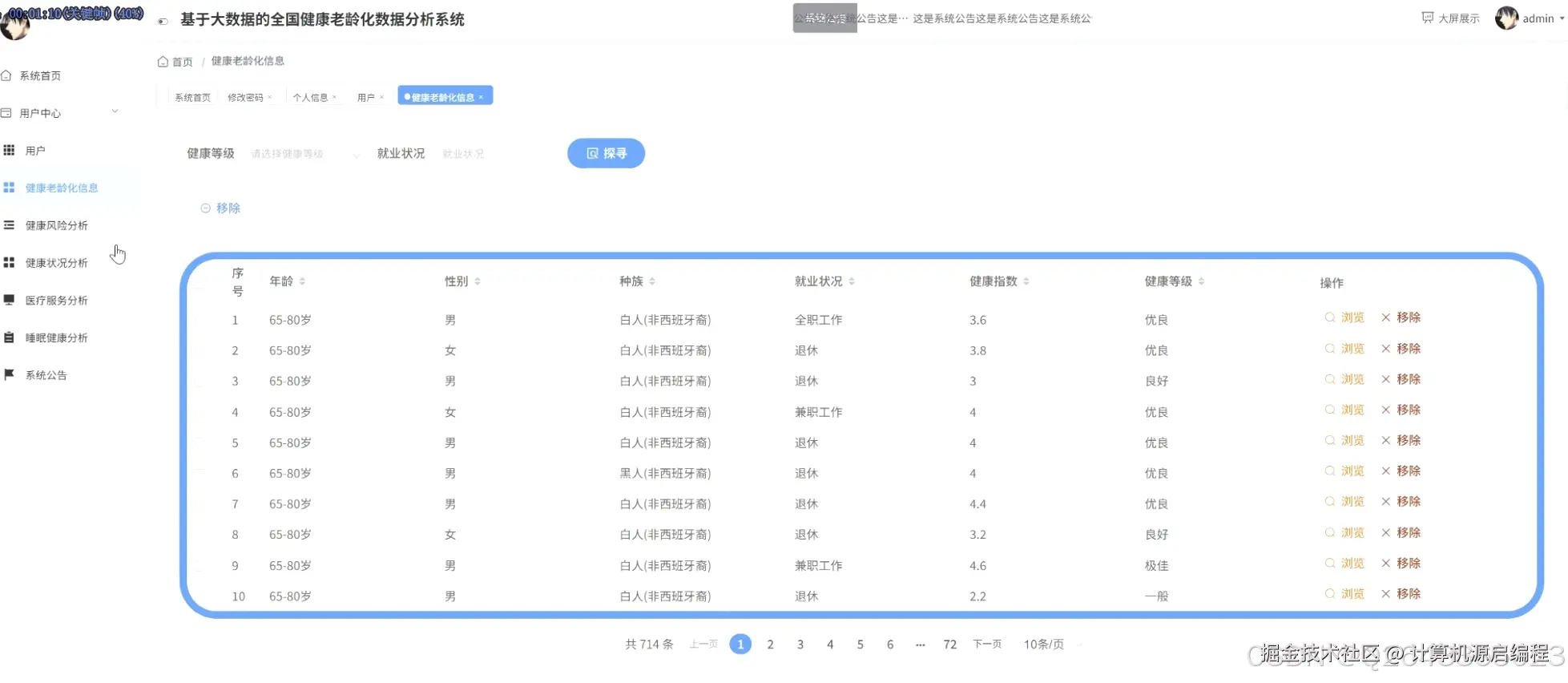Image resolution: width=1568 pixels, height=683 pixels.
Task: Click the 用户 grid icon in sidebar
Action: coord(9,150)
